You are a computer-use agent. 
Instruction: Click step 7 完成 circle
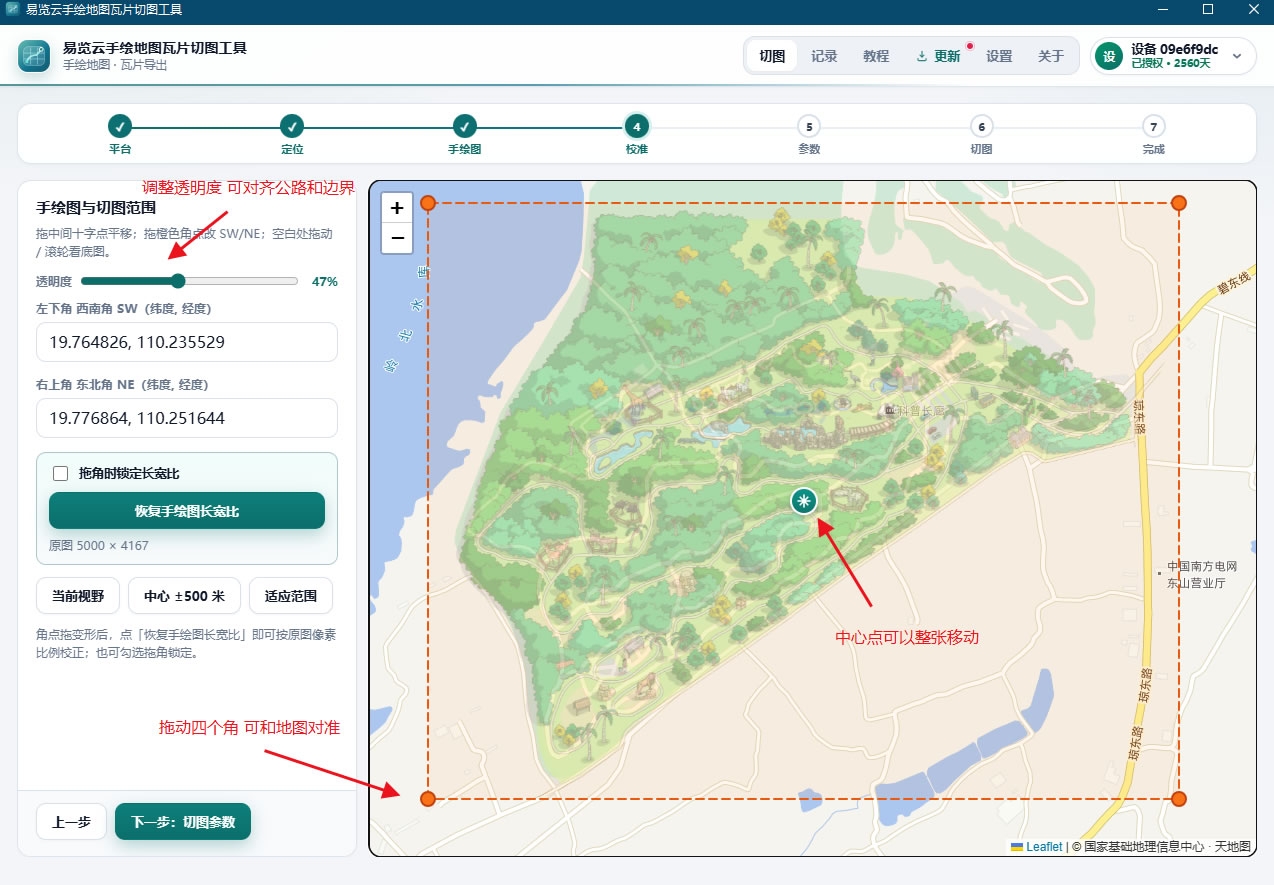1154,126
